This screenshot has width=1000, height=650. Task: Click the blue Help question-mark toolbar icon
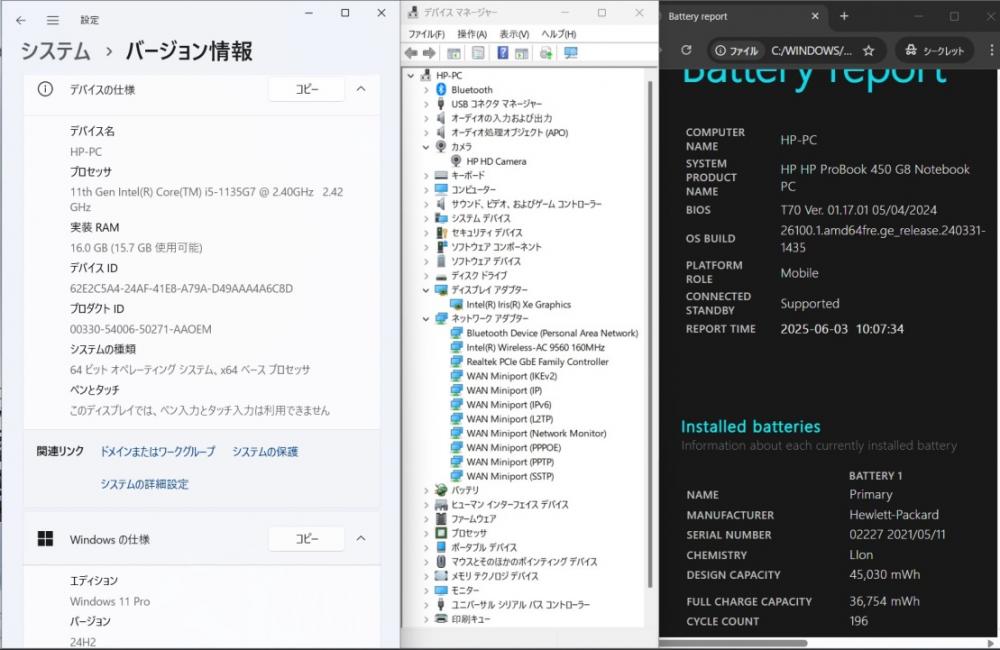click(503, 53)
